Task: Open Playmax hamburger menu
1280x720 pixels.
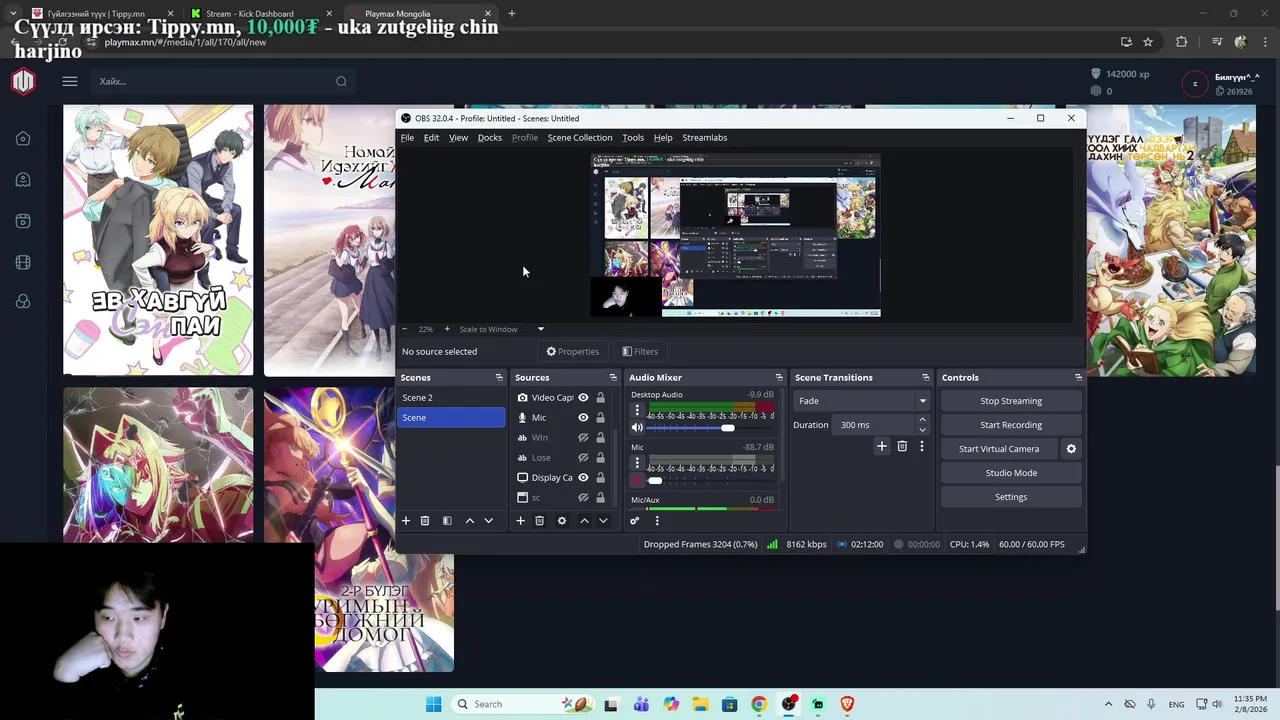Action: pos(69,81)
